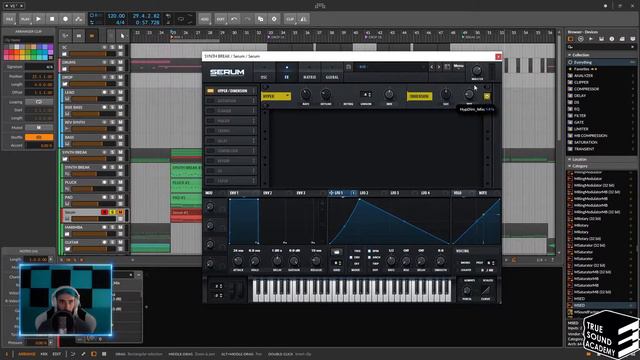Toggle the DIMENSION yellow button
640x360 pixels.
tap(419, 96)
